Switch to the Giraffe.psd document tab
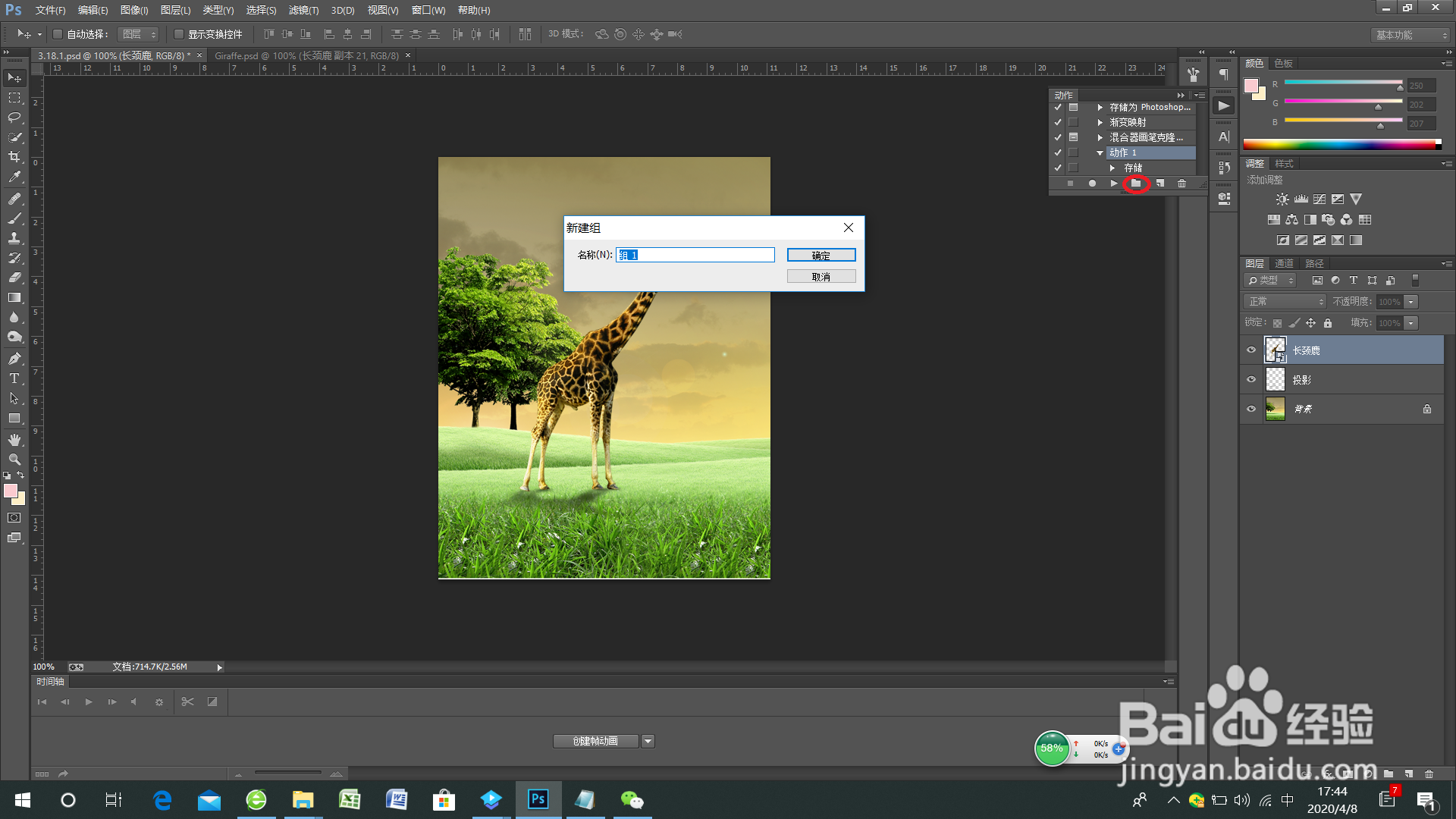The height and width of the screenshot is (819, 1456). (x=306, y=55)
